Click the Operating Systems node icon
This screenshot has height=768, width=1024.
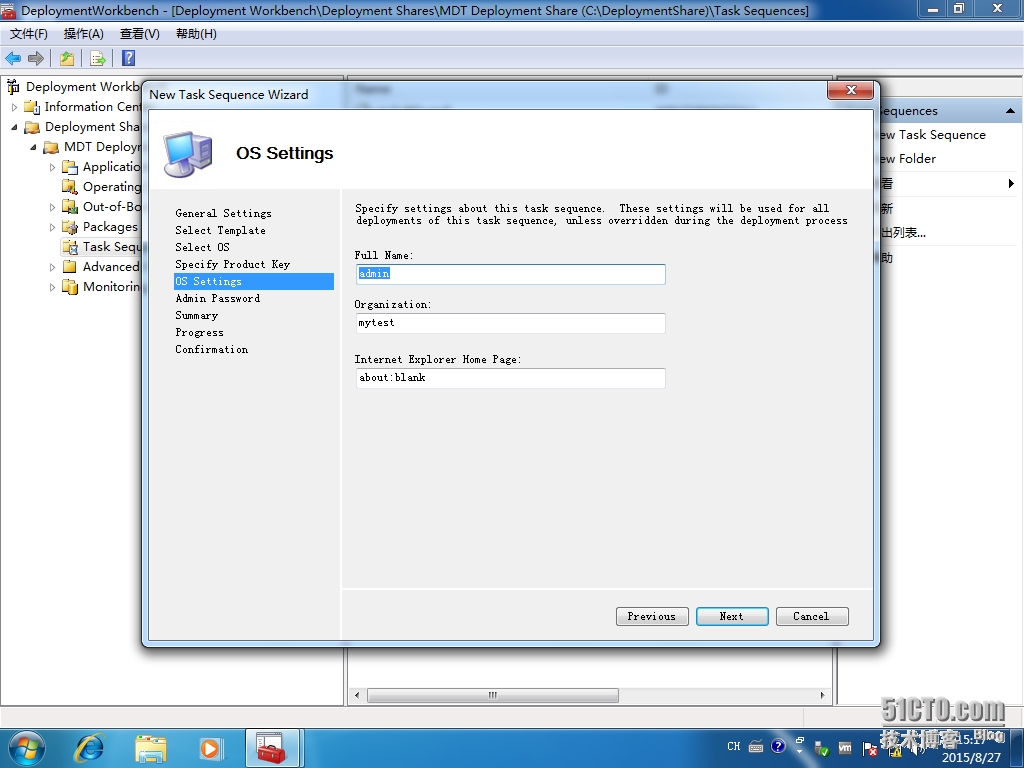[70, 187]
